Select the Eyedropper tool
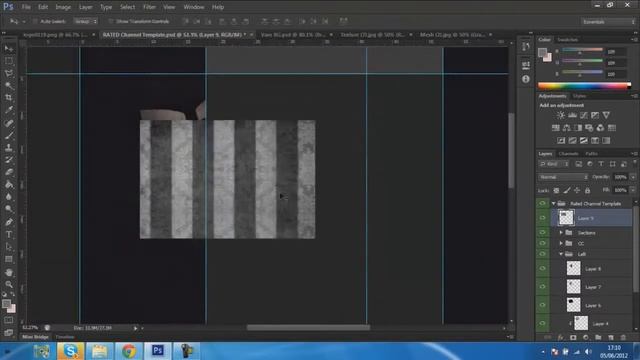The image size is (640, 360). (9, 110)
